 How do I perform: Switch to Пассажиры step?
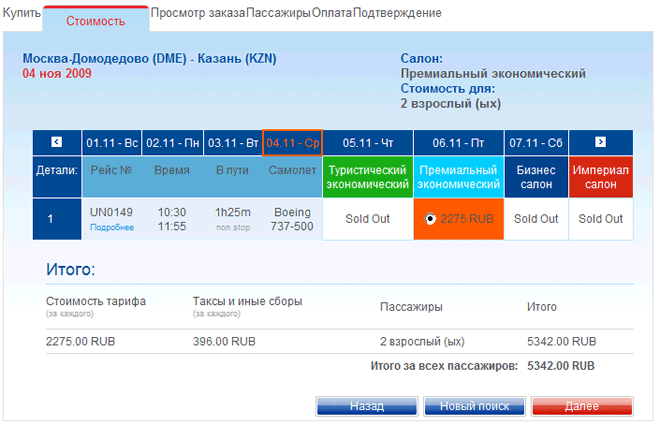(278, 13)
